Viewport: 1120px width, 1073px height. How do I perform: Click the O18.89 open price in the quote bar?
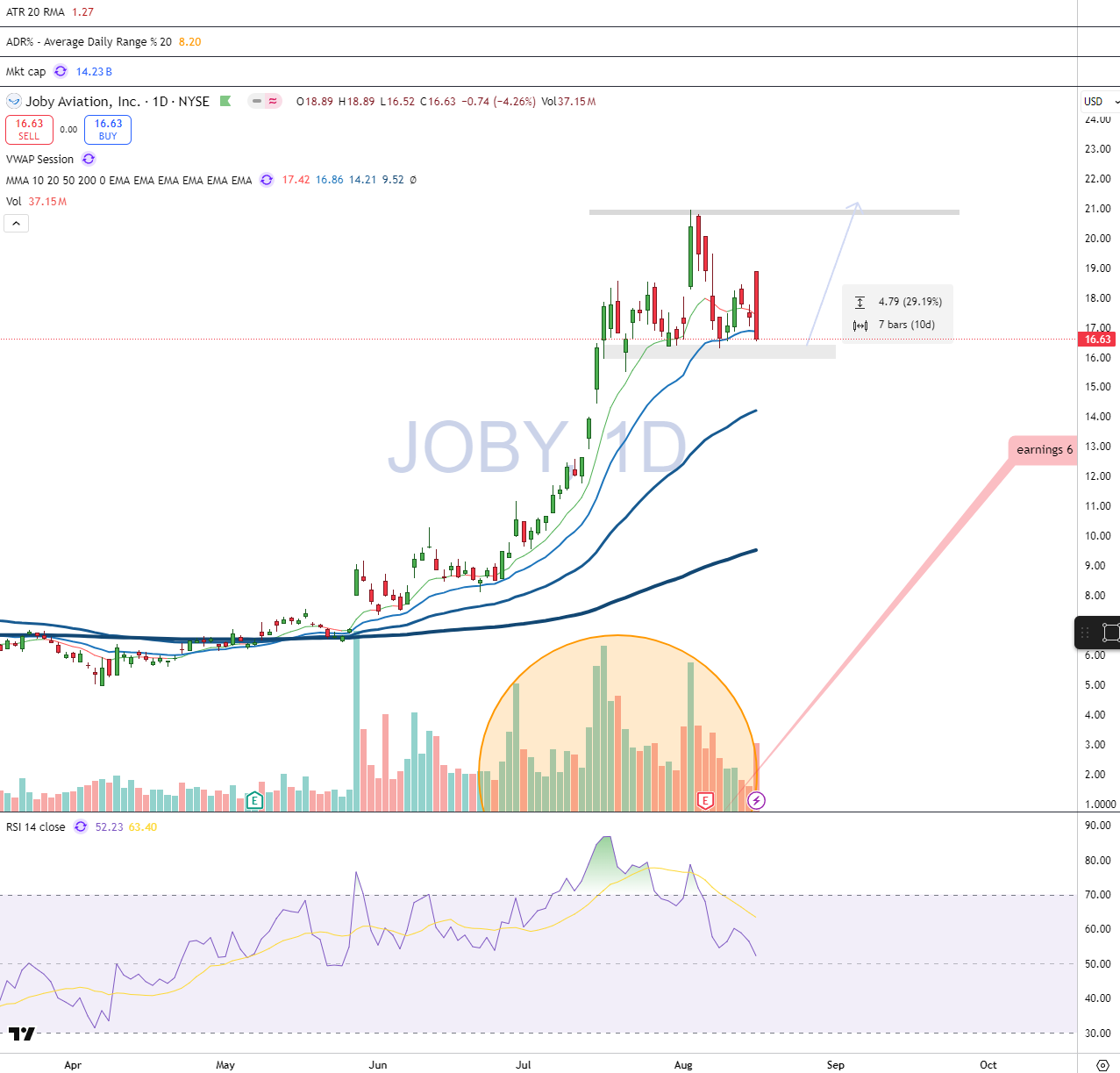[x=315, y=102]
